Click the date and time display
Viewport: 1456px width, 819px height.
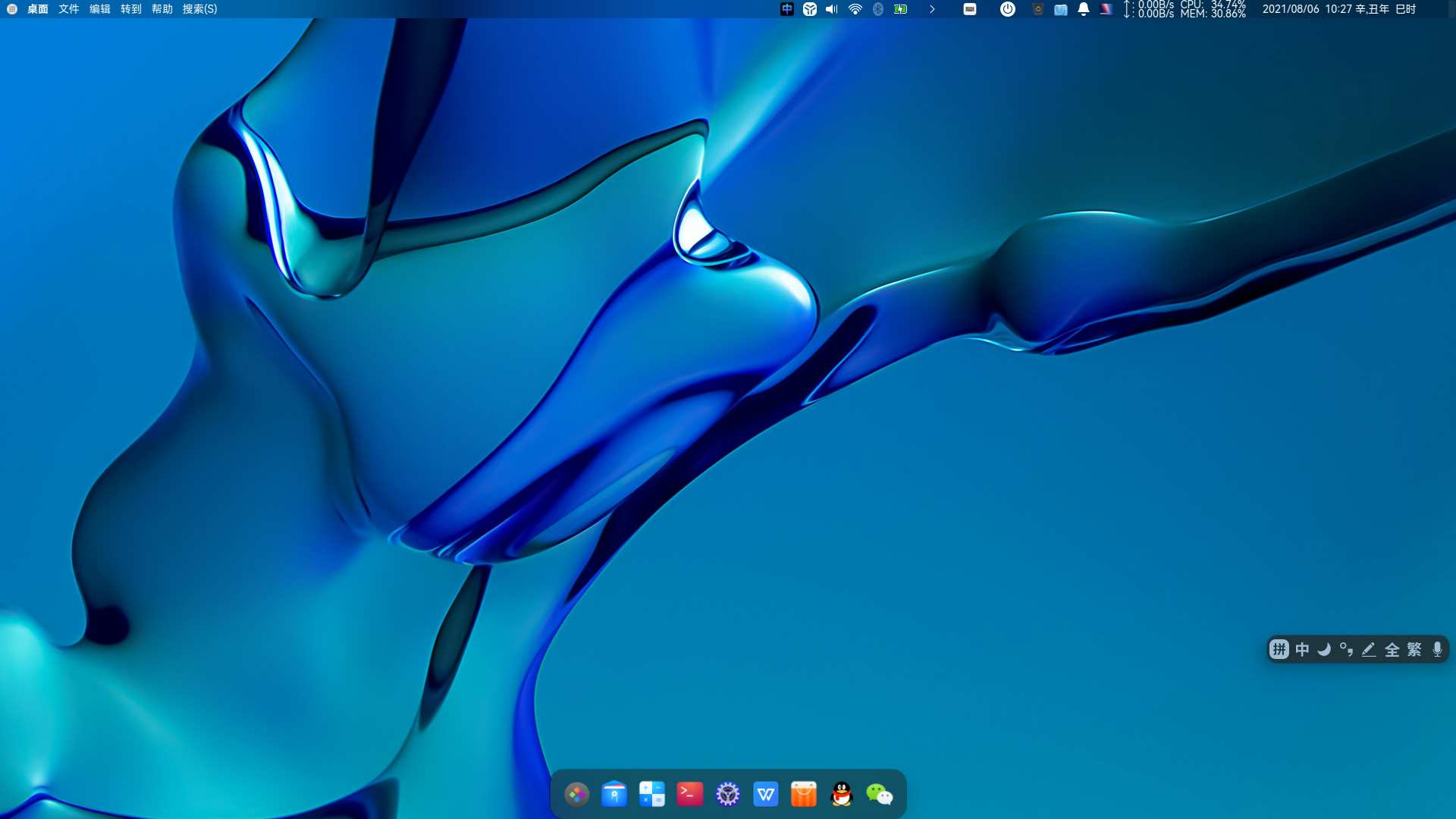1338,9
